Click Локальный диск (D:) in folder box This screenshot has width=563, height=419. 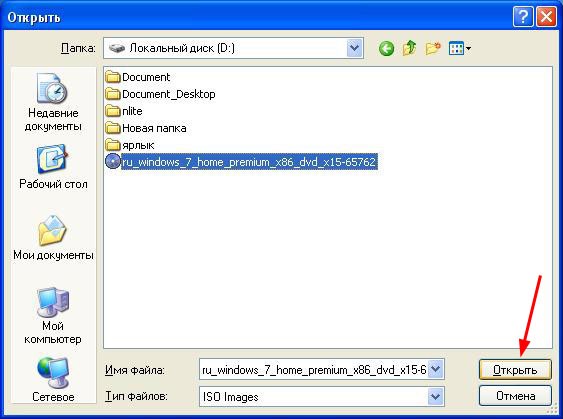click(x=182, y=48)
